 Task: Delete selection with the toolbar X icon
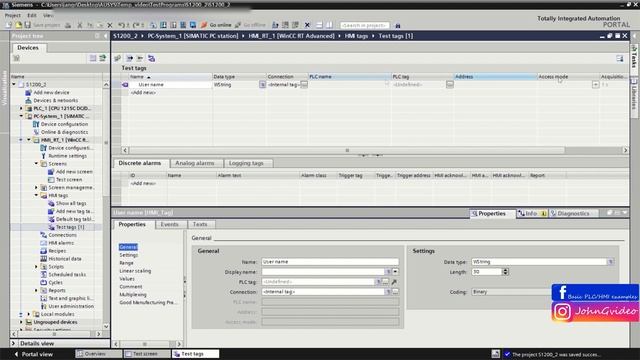coord(110,25)
